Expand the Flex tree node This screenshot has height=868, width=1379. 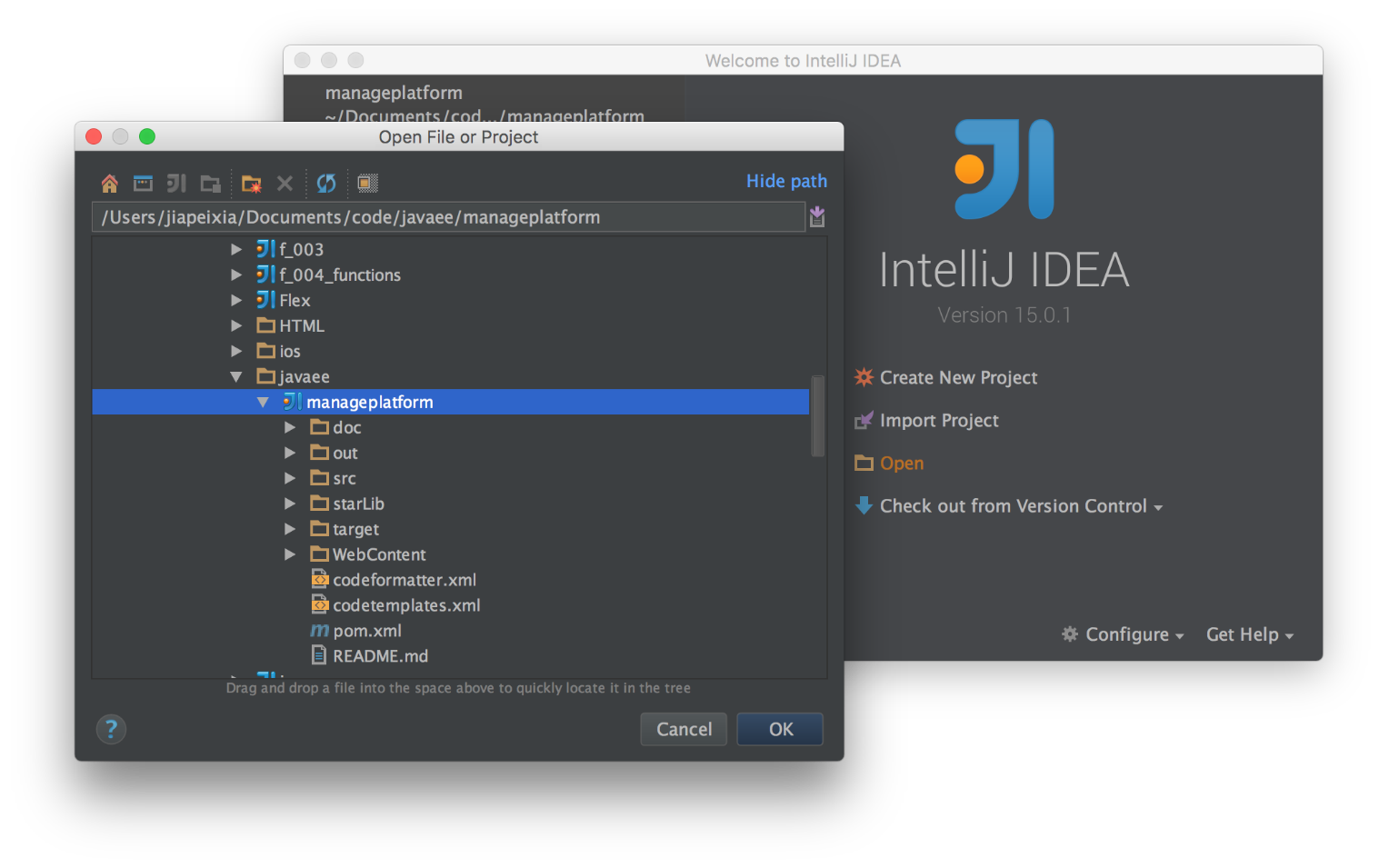(236, 300)
